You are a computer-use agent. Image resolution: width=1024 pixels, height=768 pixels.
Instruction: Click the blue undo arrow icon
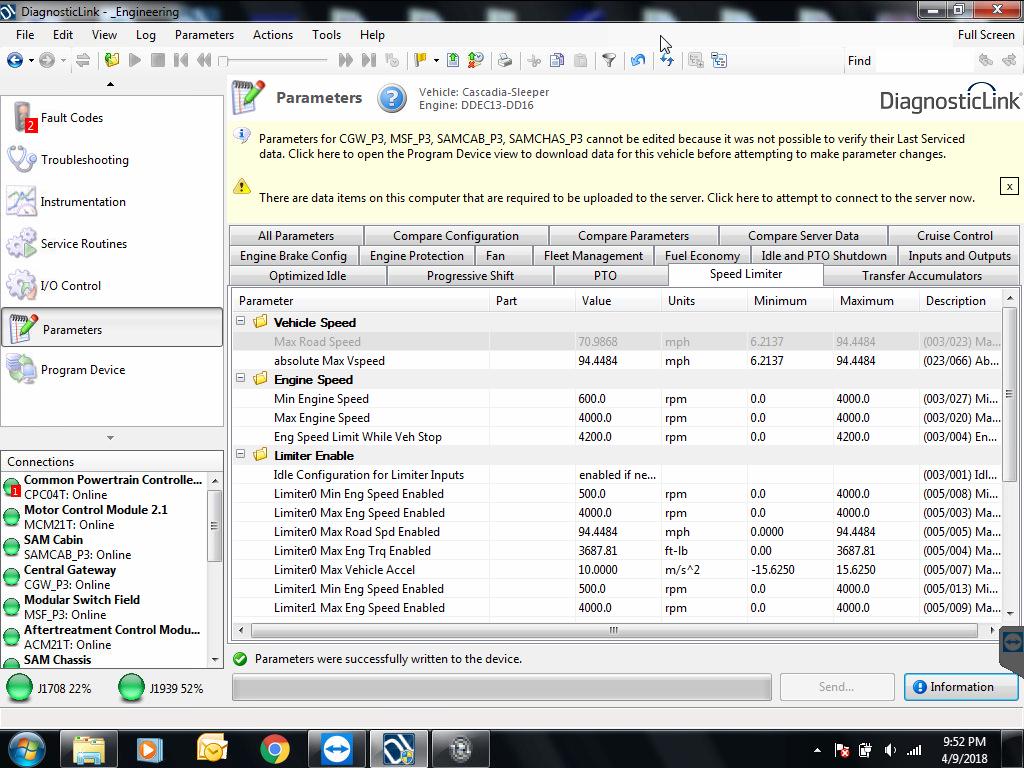[638, 61]
